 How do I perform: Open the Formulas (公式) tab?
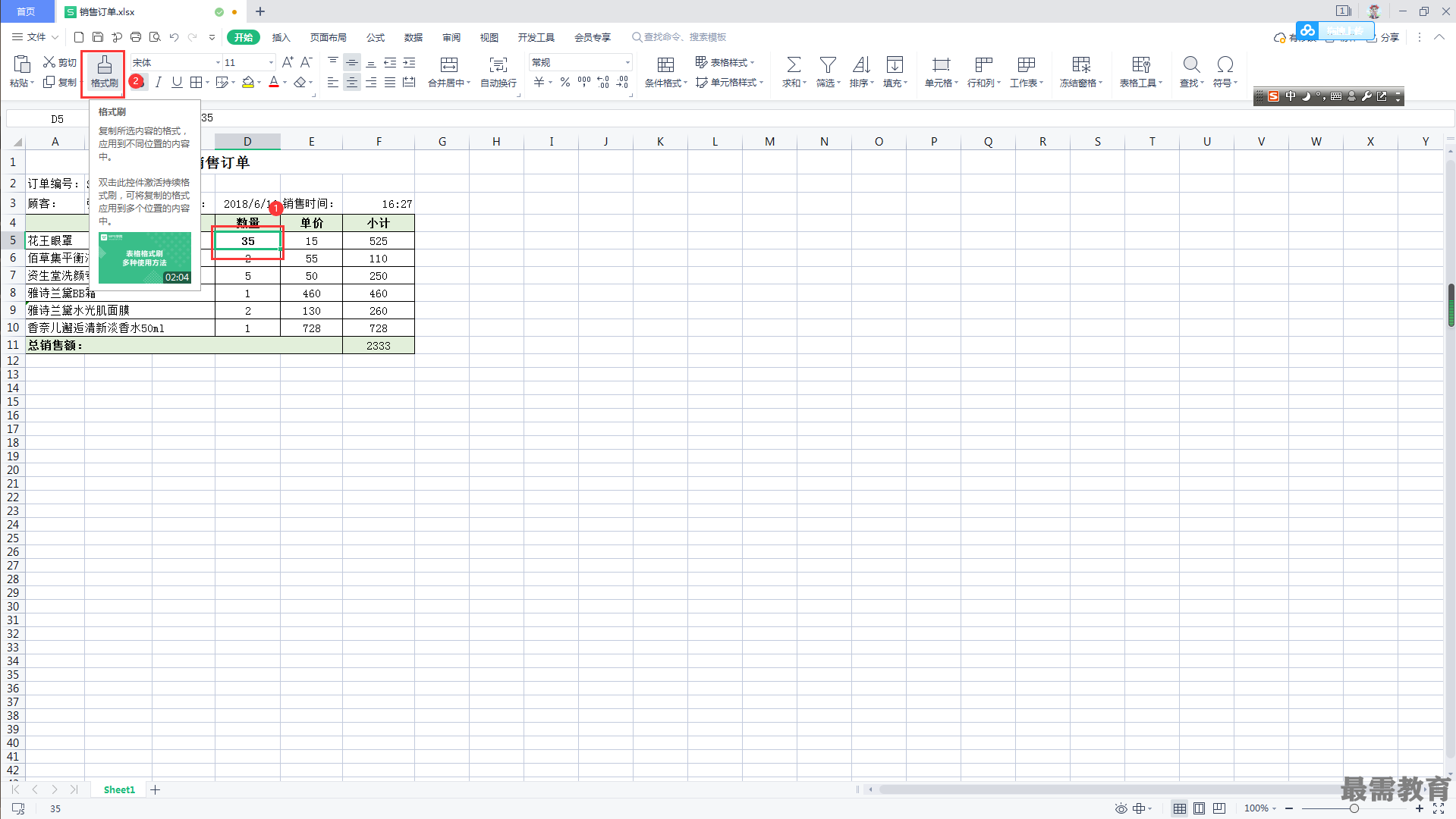pyautogui.click(x=376, y=37)
